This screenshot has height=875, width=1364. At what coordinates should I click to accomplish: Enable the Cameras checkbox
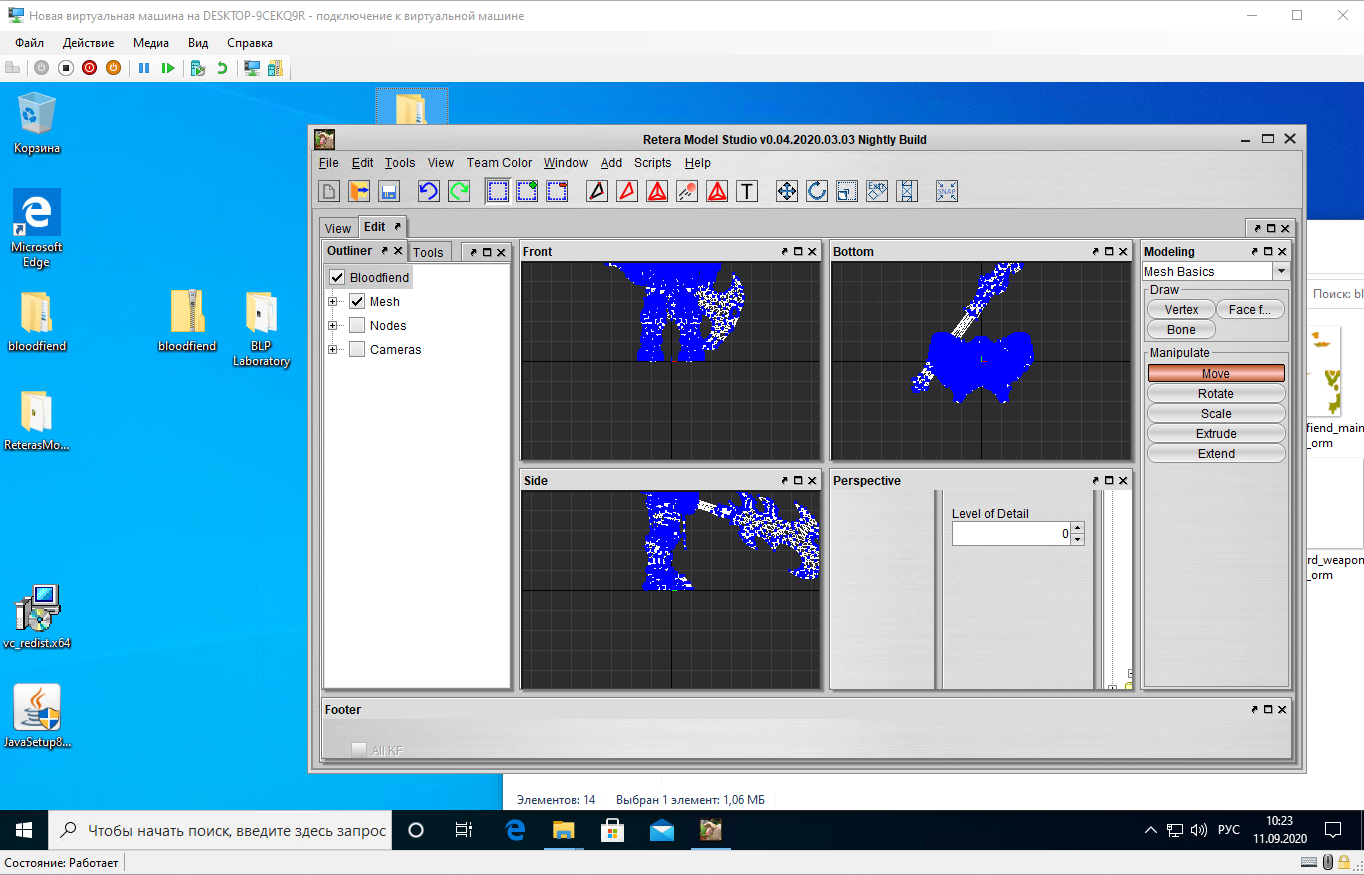tap(357, 349)
